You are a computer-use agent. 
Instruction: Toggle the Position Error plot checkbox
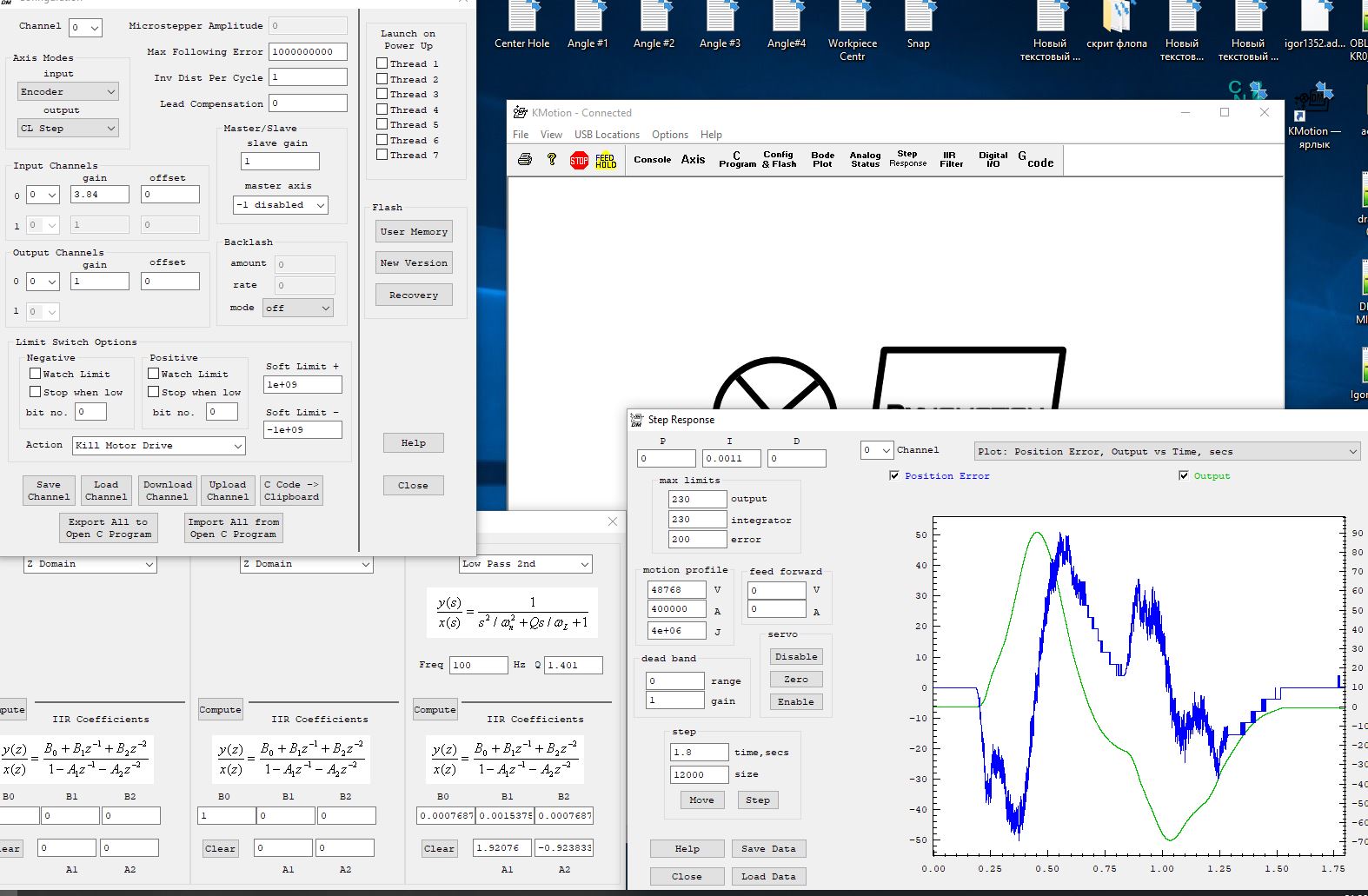click(x=894, y=475)
